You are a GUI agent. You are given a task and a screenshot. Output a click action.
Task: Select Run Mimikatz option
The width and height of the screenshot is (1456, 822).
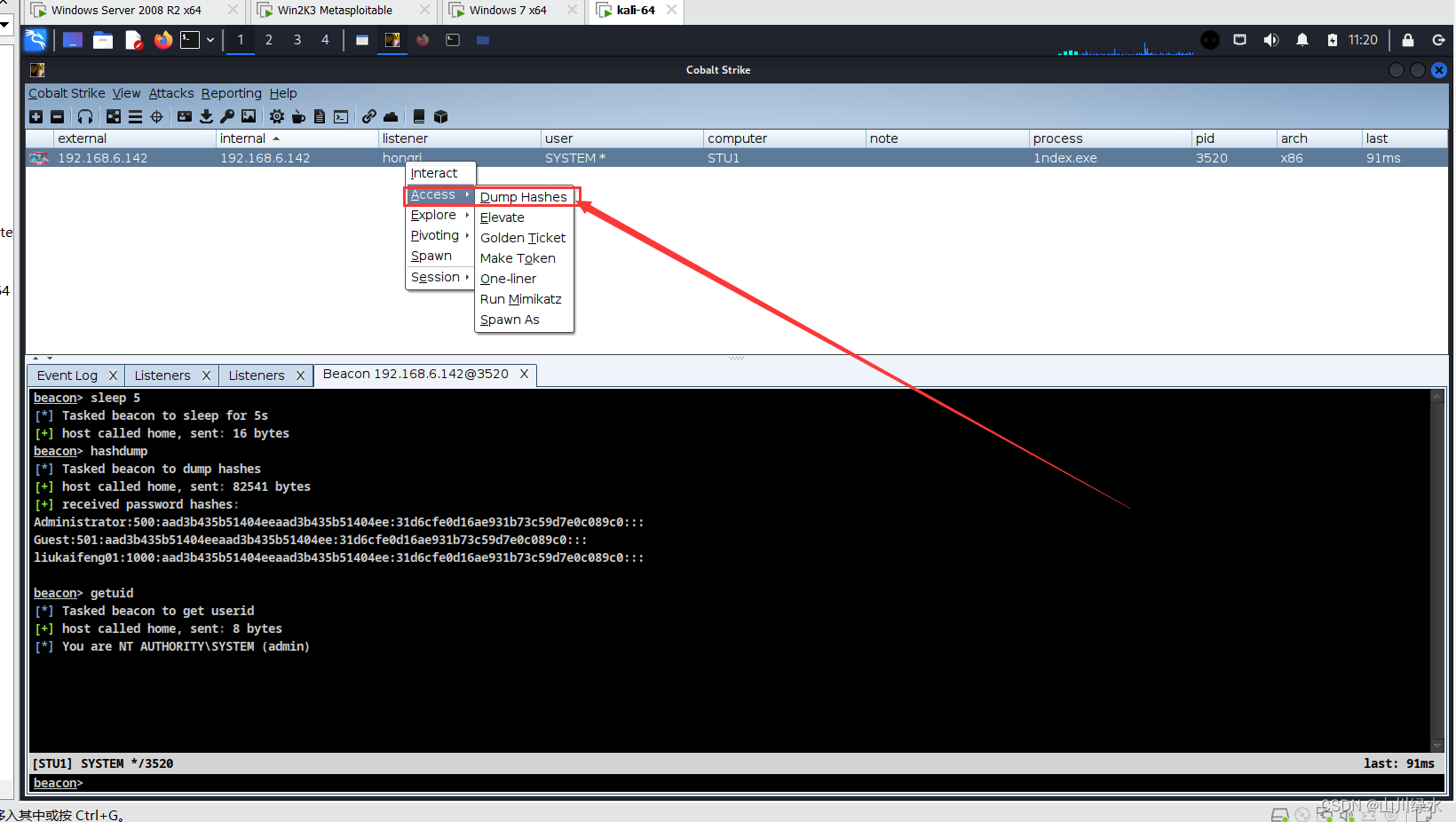(x=524, y=299)
